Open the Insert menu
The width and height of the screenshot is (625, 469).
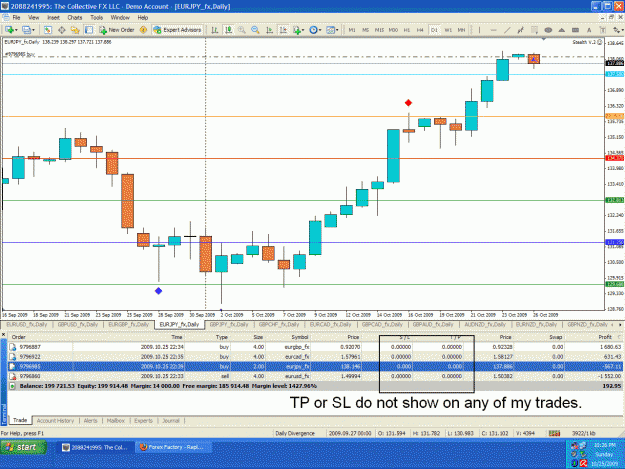pyautogui.click(x=53, y=18)
